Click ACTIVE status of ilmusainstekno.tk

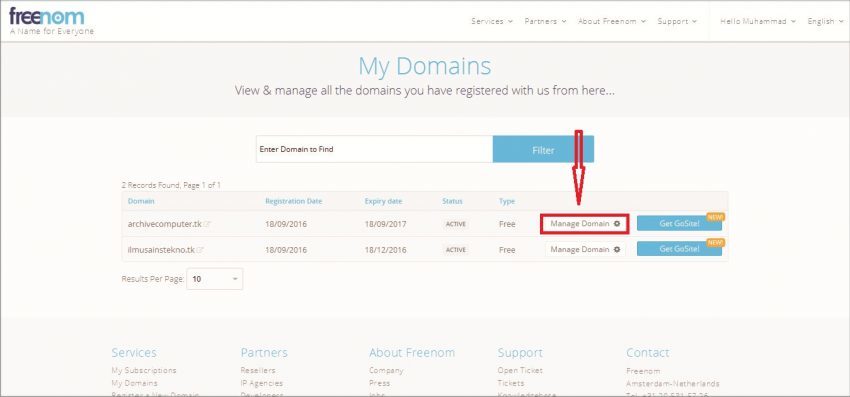455,250
